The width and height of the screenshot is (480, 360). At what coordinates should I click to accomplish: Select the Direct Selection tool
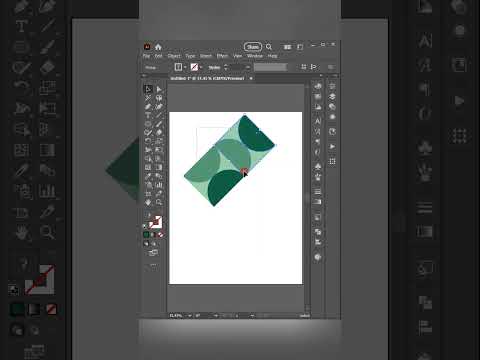coord(159,89)
